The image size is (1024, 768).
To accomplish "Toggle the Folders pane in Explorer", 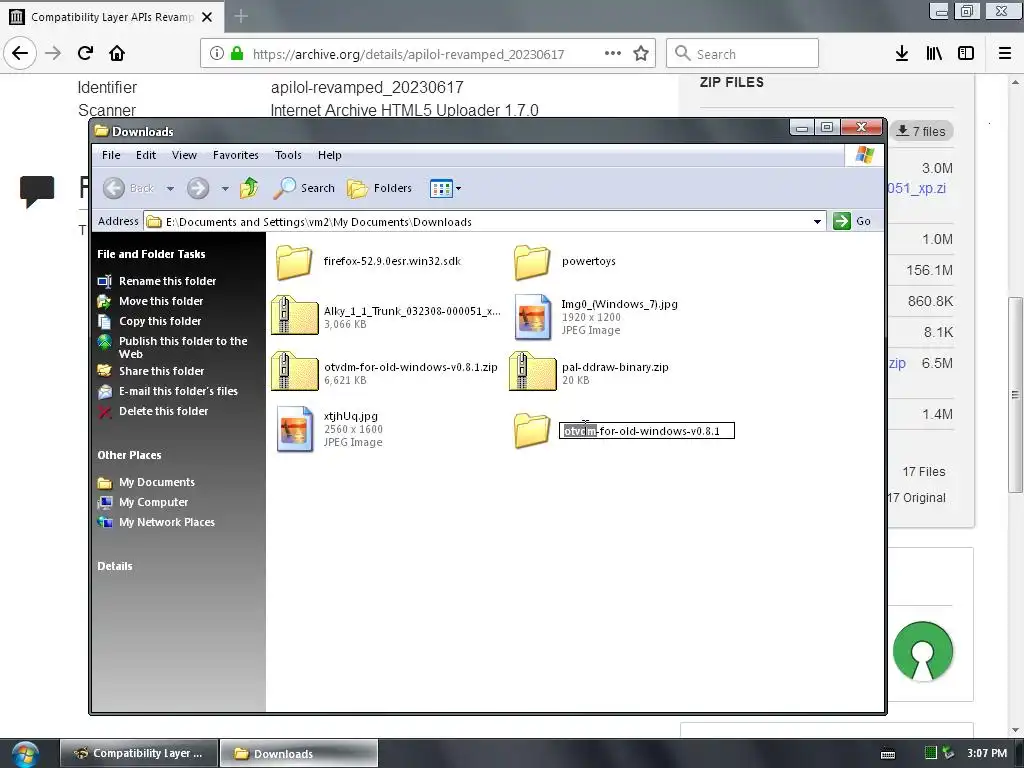I will pyautogui.click(x=379, y=188).
